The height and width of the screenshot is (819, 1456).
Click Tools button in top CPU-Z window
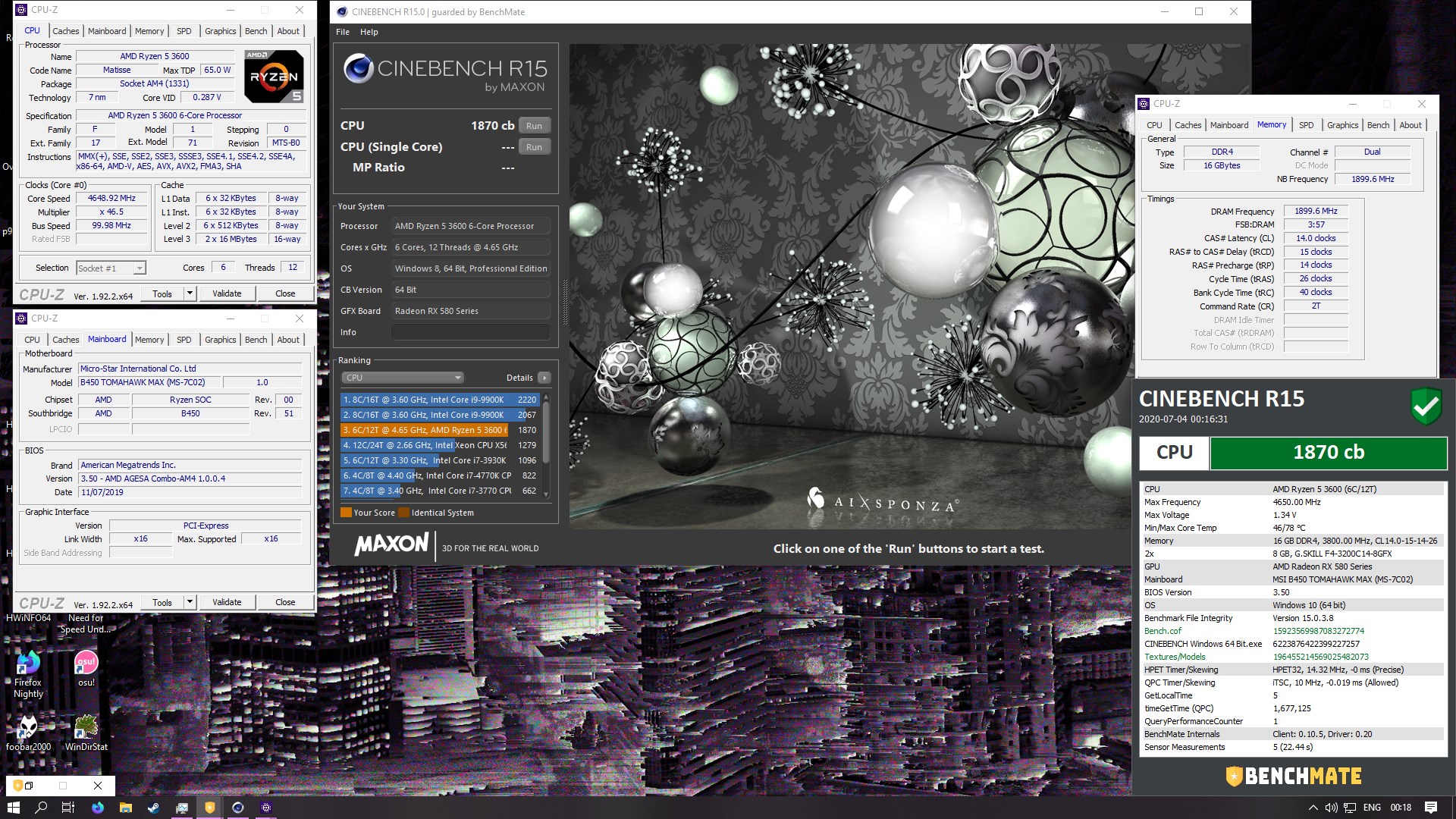[x=162, y=293]
